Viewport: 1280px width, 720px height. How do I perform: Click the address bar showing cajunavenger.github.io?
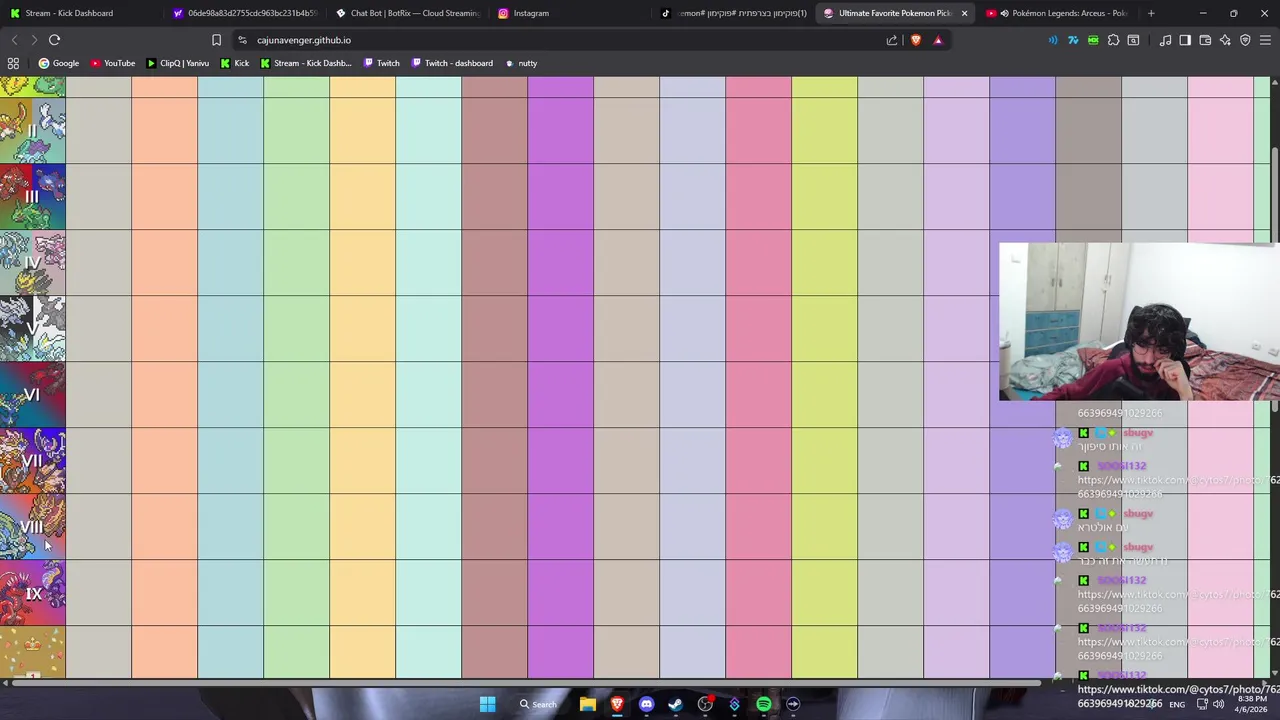[x=560, y=40]
